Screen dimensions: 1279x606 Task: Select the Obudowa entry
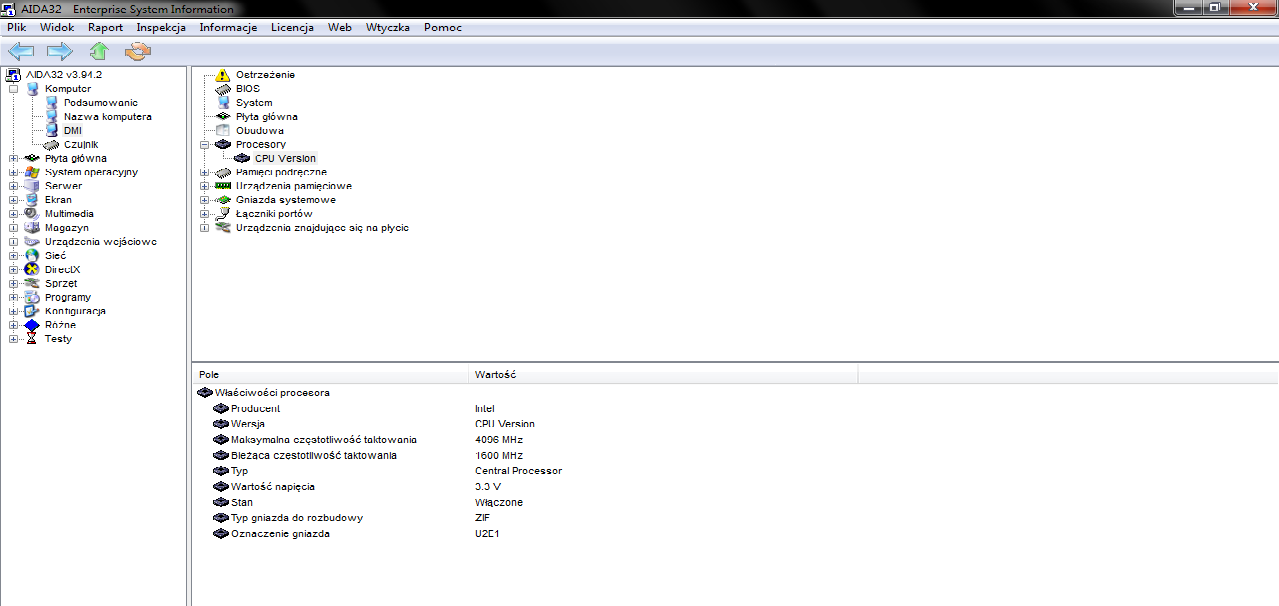click(x=260, y=131)
